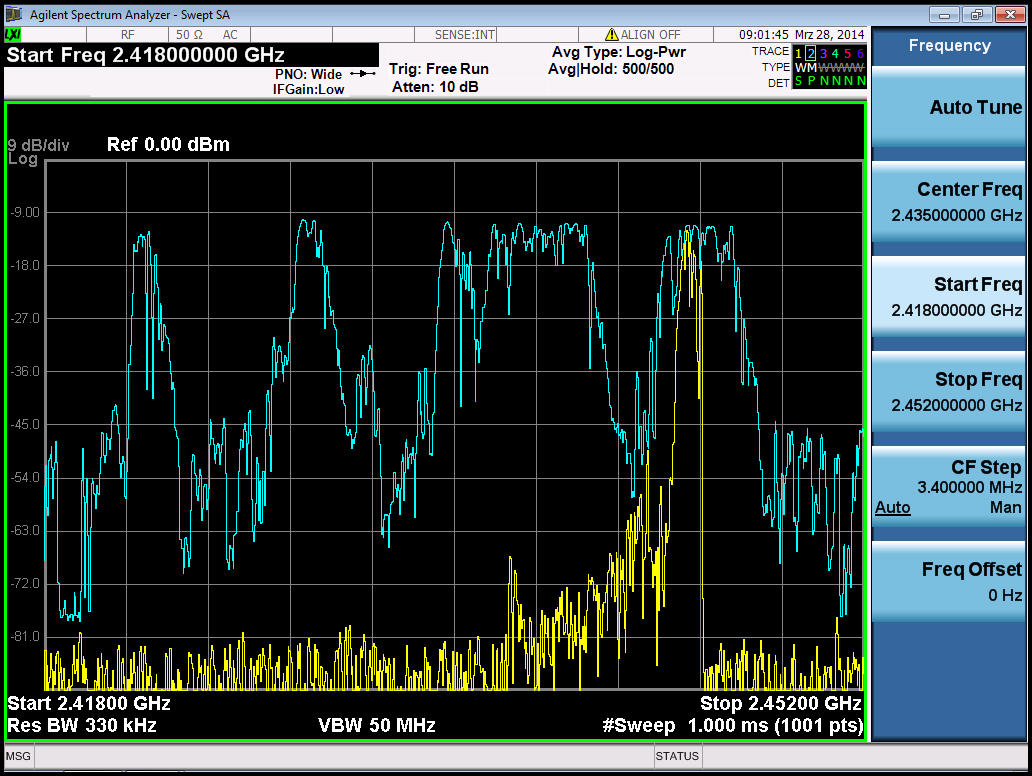Screen dimensions: 1032x776
Task: Select blue trace 6 indicator
Action: pos(860,52)
